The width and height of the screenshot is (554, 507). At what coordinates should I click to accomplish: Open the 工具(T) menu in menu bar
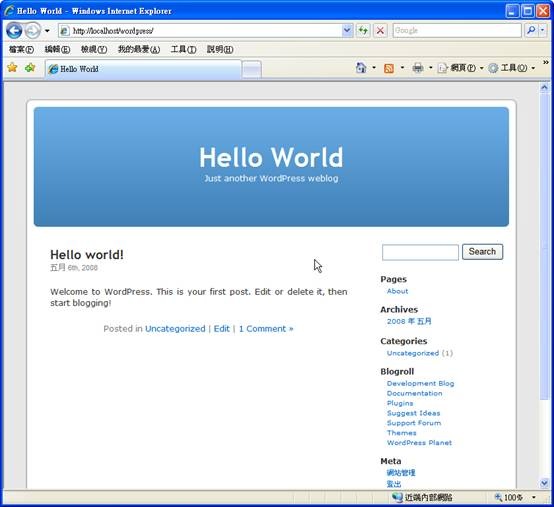[x=183, y=49]
